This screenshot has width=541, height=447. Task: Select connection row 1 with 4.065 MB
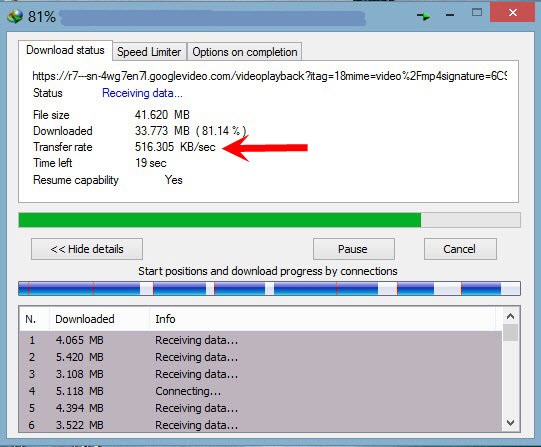point(260,340)
